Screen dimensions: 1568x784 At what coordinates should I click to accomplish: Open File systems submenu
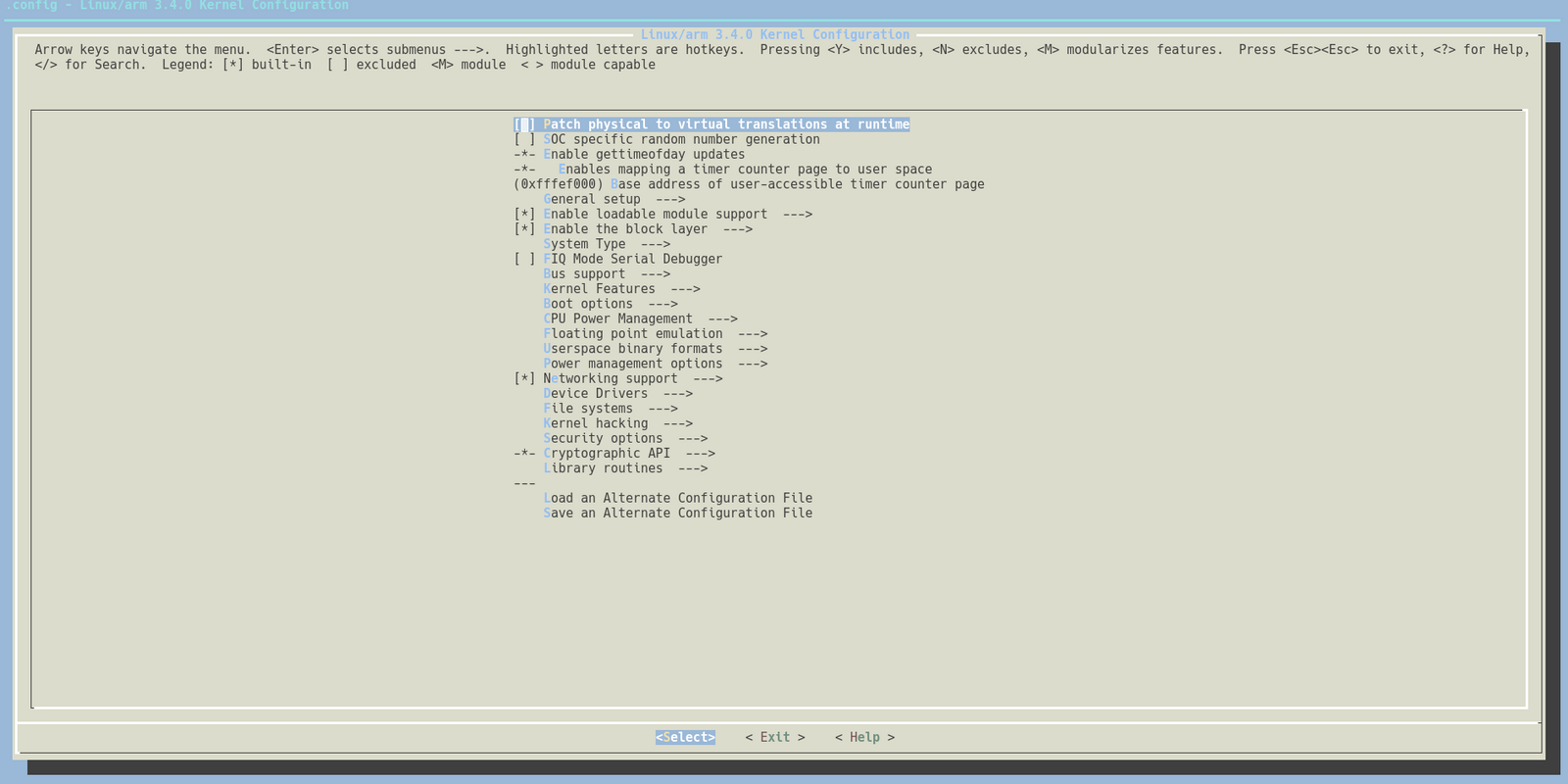point(611,409)
